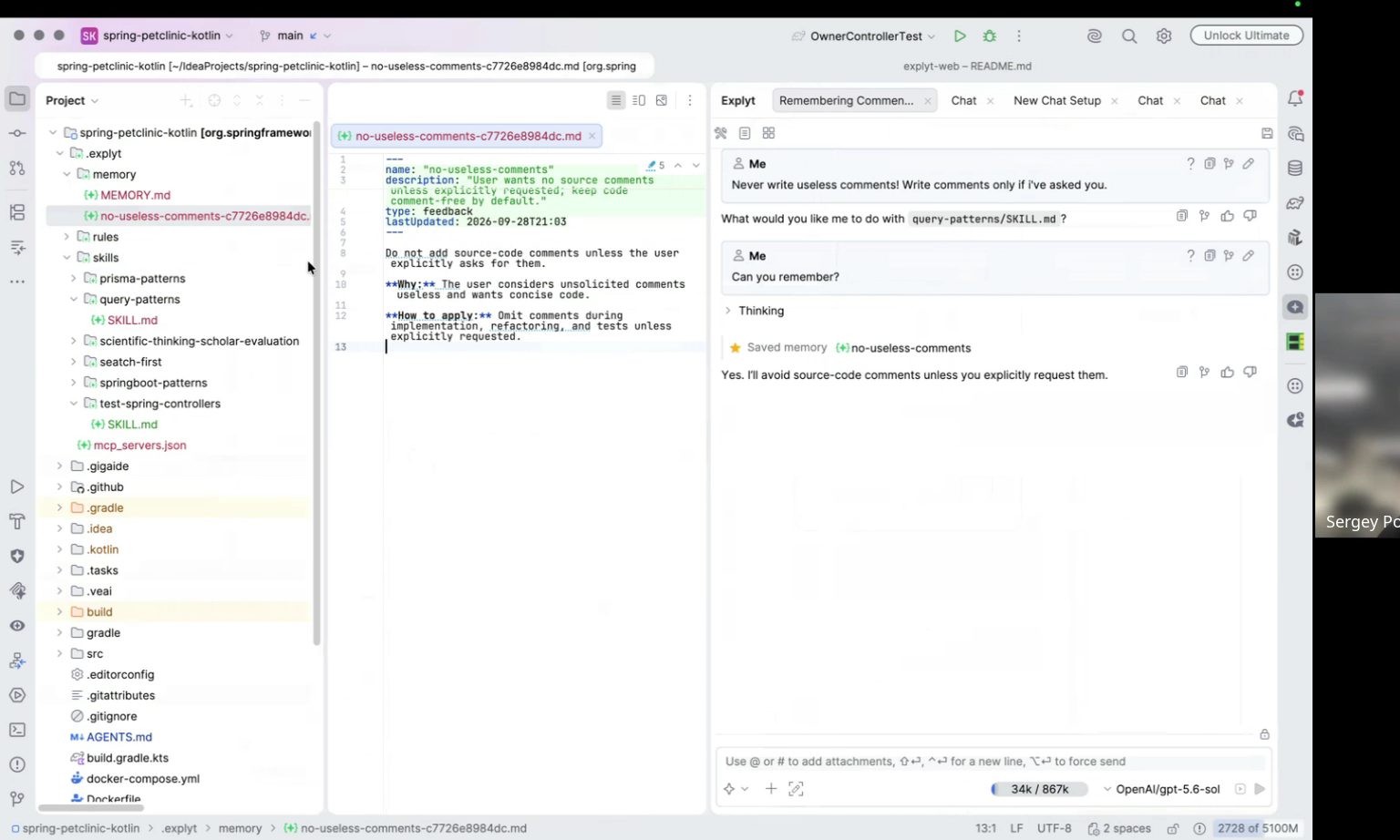Open the Project view selector dropdown
This screenshot has height=840, width=1400.
[x=72, y=100]
